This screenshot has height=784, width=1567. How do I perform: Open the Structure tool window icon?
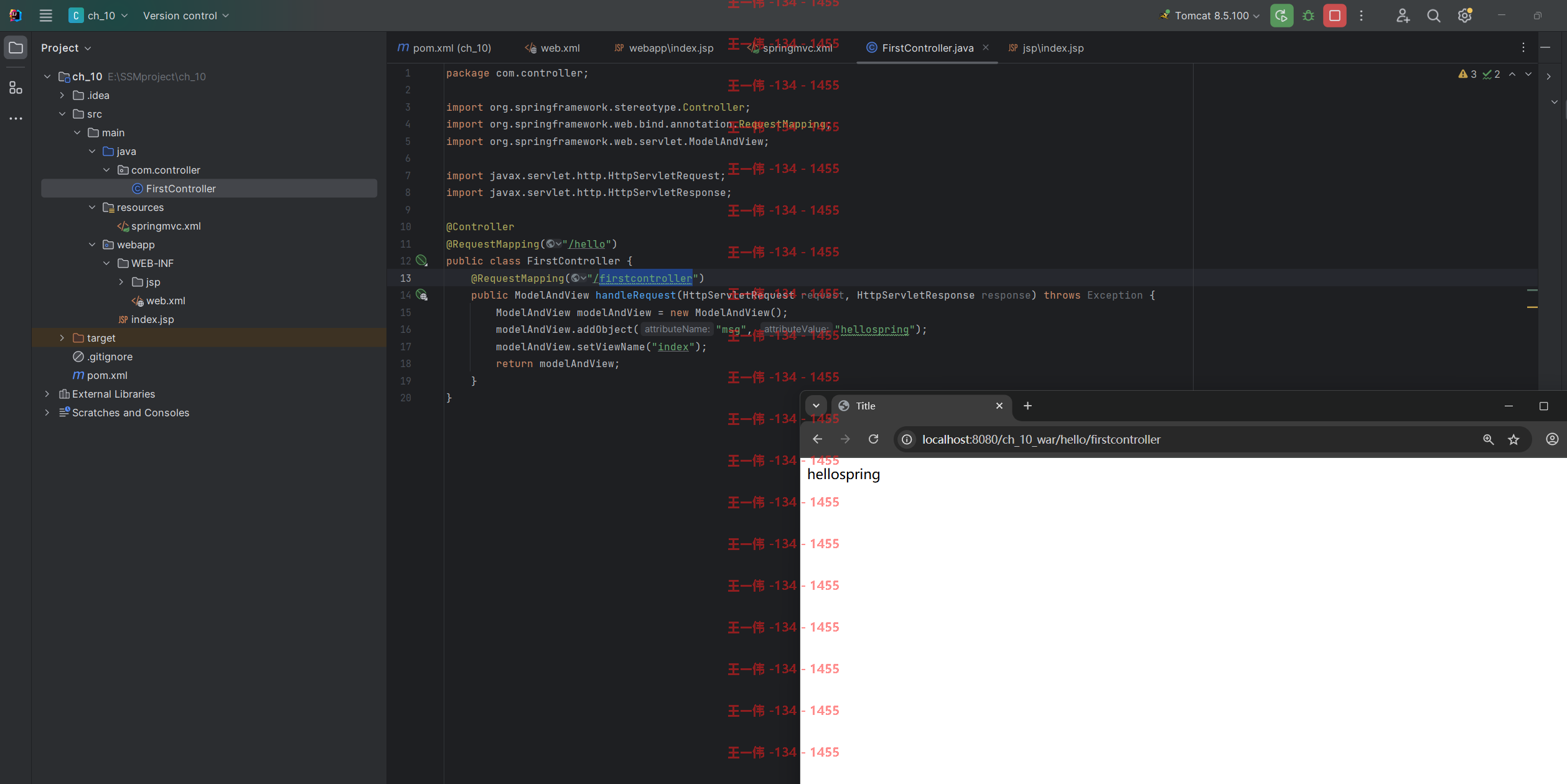(x=16, y=88)
